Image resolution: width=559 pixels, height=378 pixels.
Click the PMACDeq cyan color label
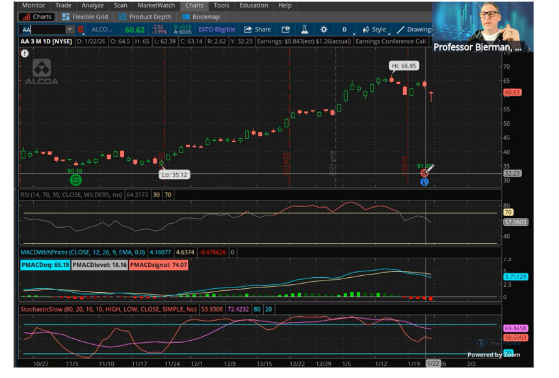coord(45,265)
